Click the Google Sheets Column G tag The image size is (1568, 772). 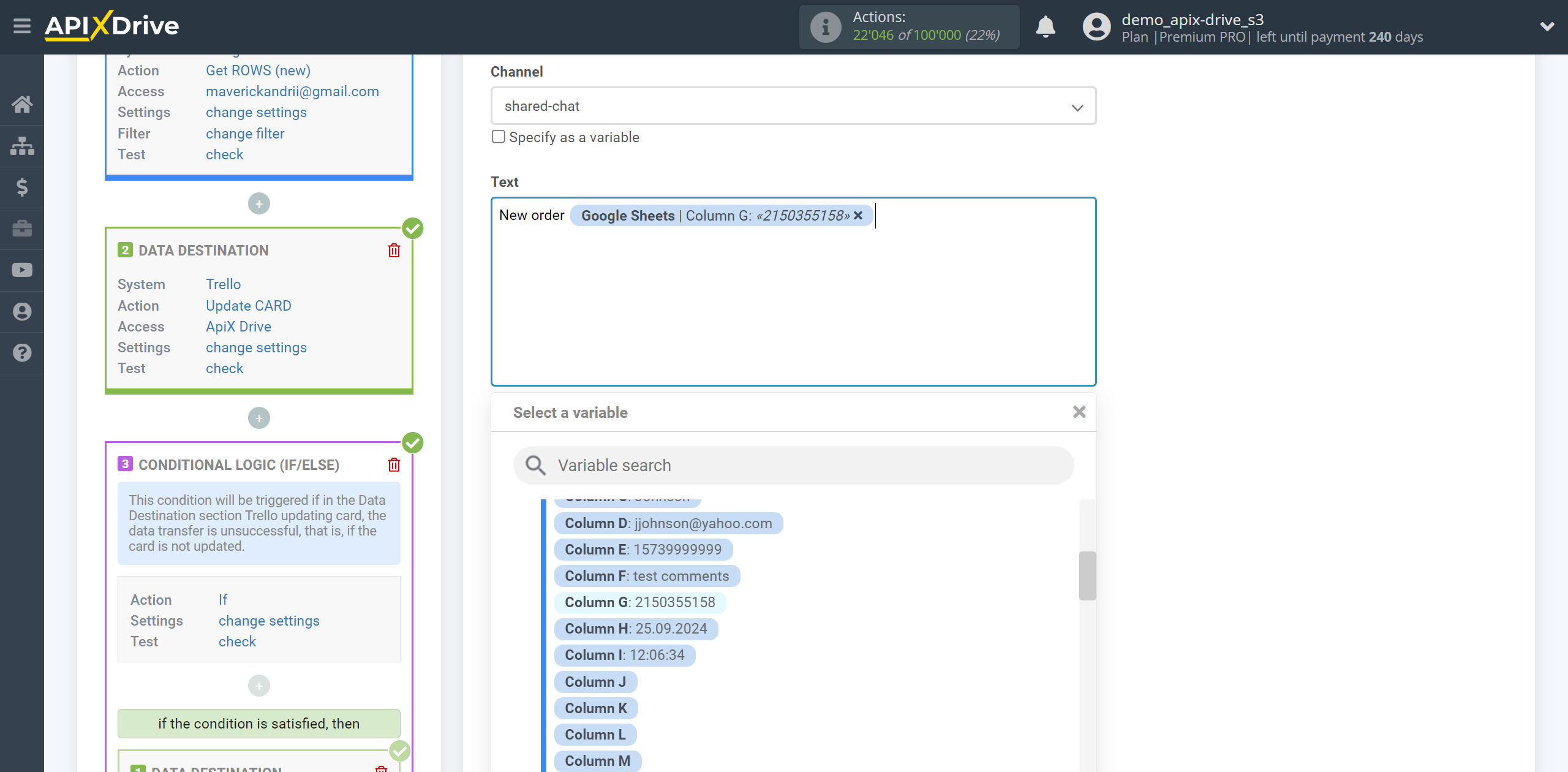(722, 215)
